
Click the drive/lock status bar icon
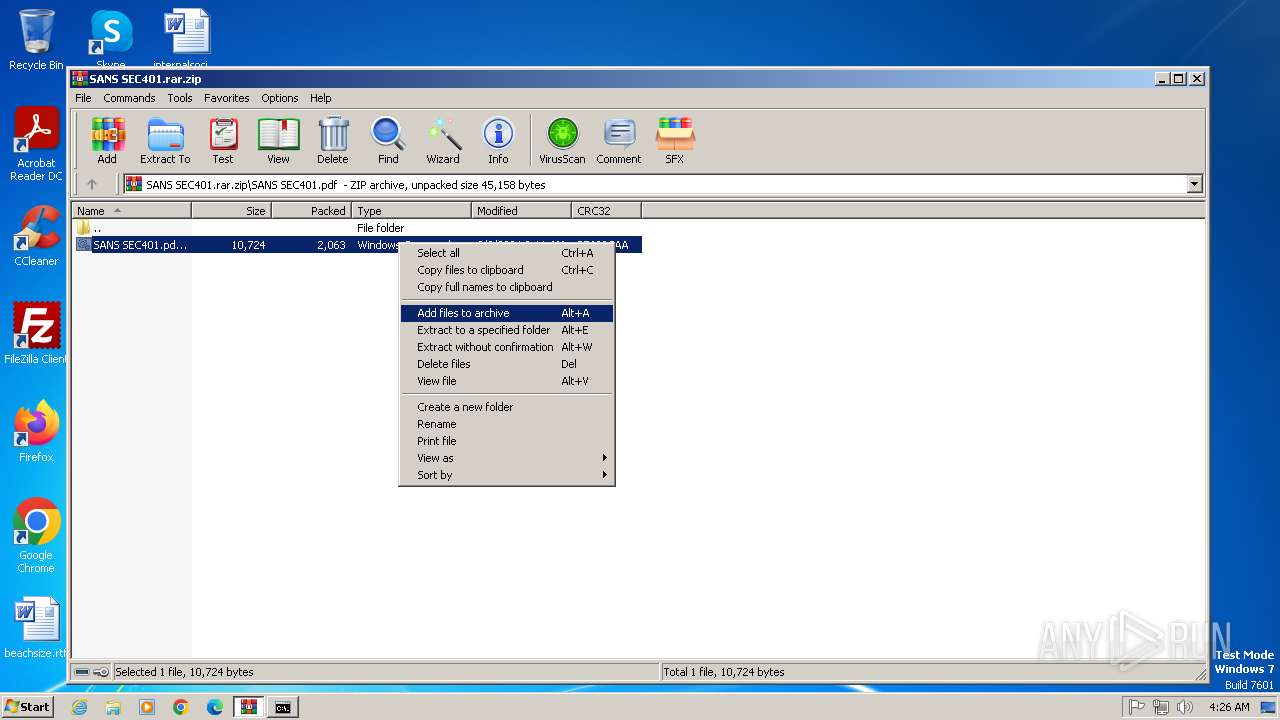[91, 672]
